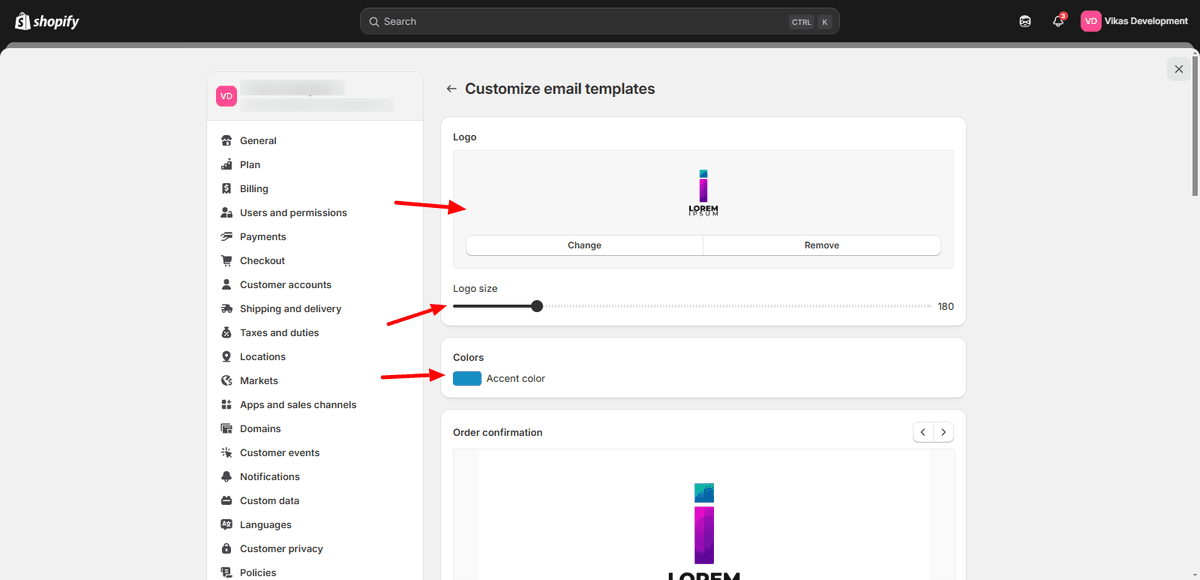
Task: Show previous email template preview
Action: tap(923, 432)
